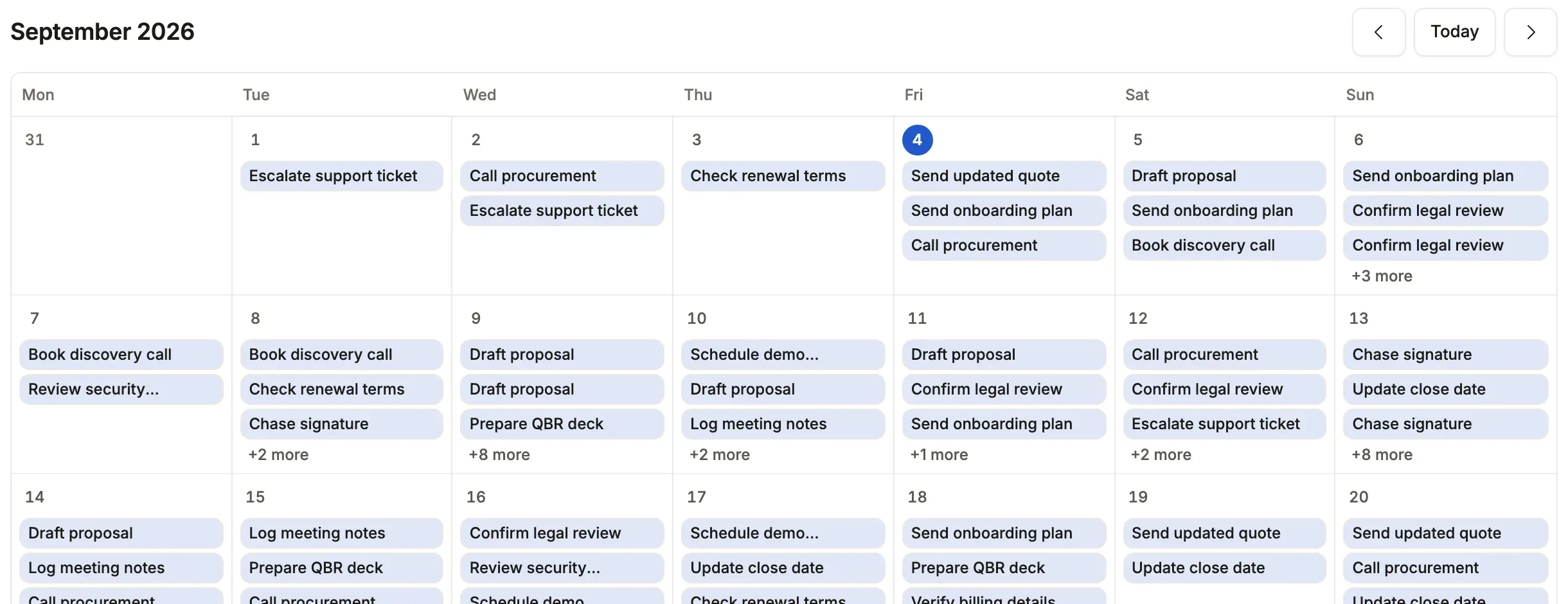Open 'Prepare QBR deck' on September 18
The image size is (1568, 604).
(x=1004, y=568)
